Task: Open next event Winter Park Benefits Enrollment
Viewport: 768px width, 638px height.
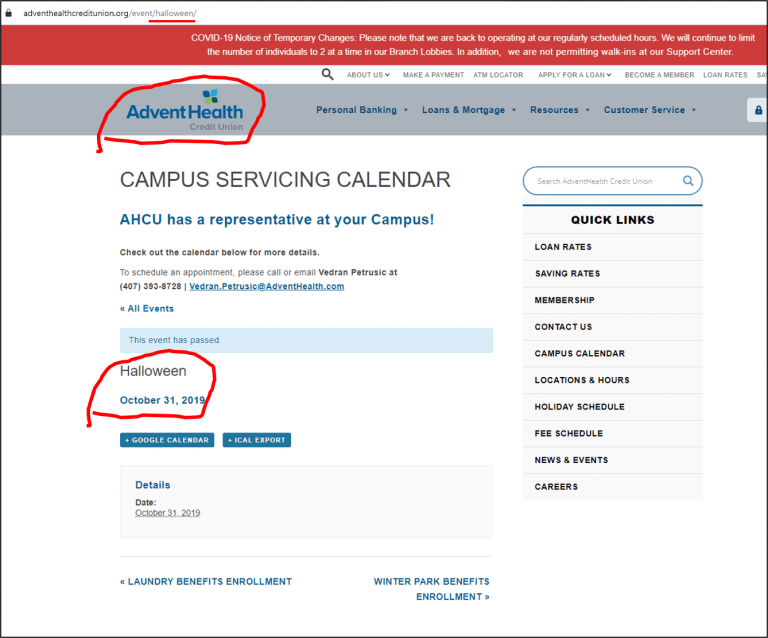Action: pos(432,589)
